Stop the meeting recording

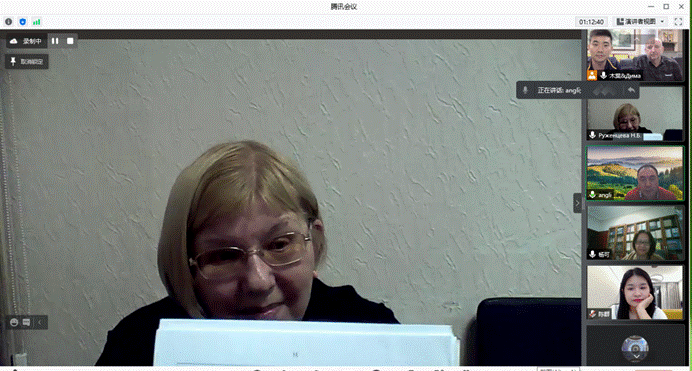[x=70, y=41]
